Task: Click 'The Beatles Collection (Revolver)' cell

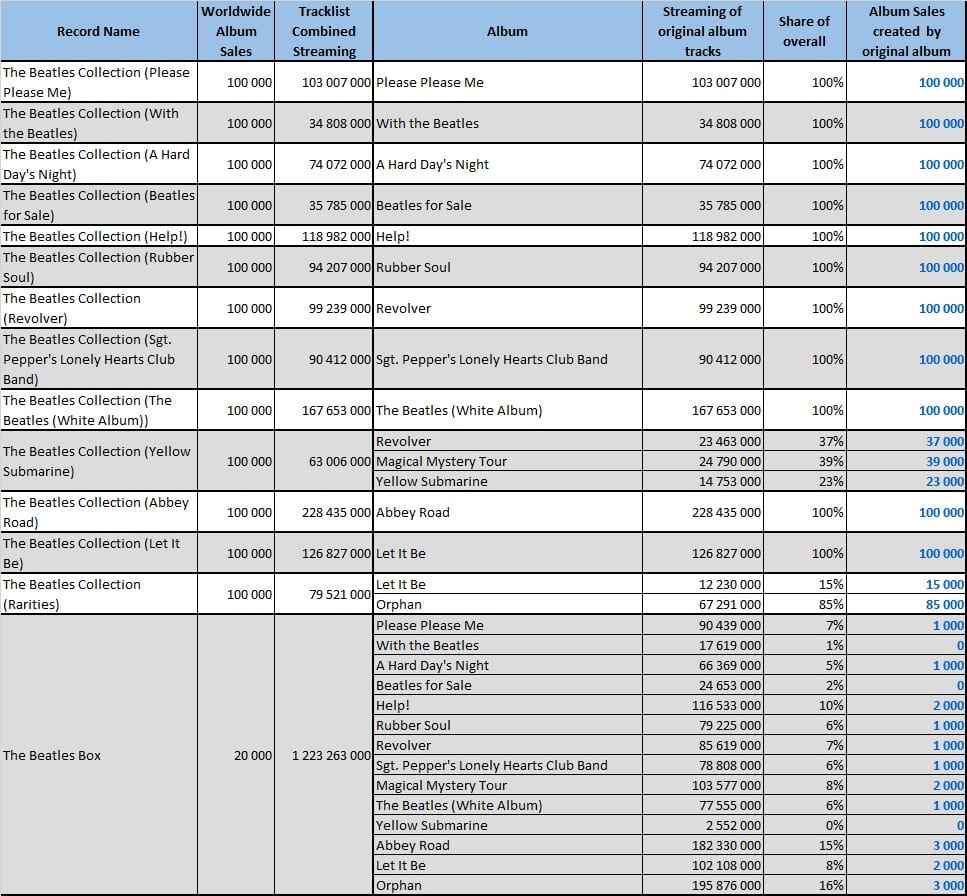Action: (99, 308)
